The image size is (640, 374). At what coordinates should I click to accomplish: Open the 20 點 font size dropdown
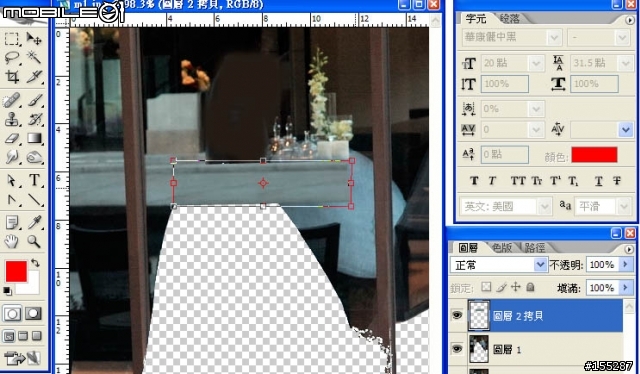pos(536,63)
